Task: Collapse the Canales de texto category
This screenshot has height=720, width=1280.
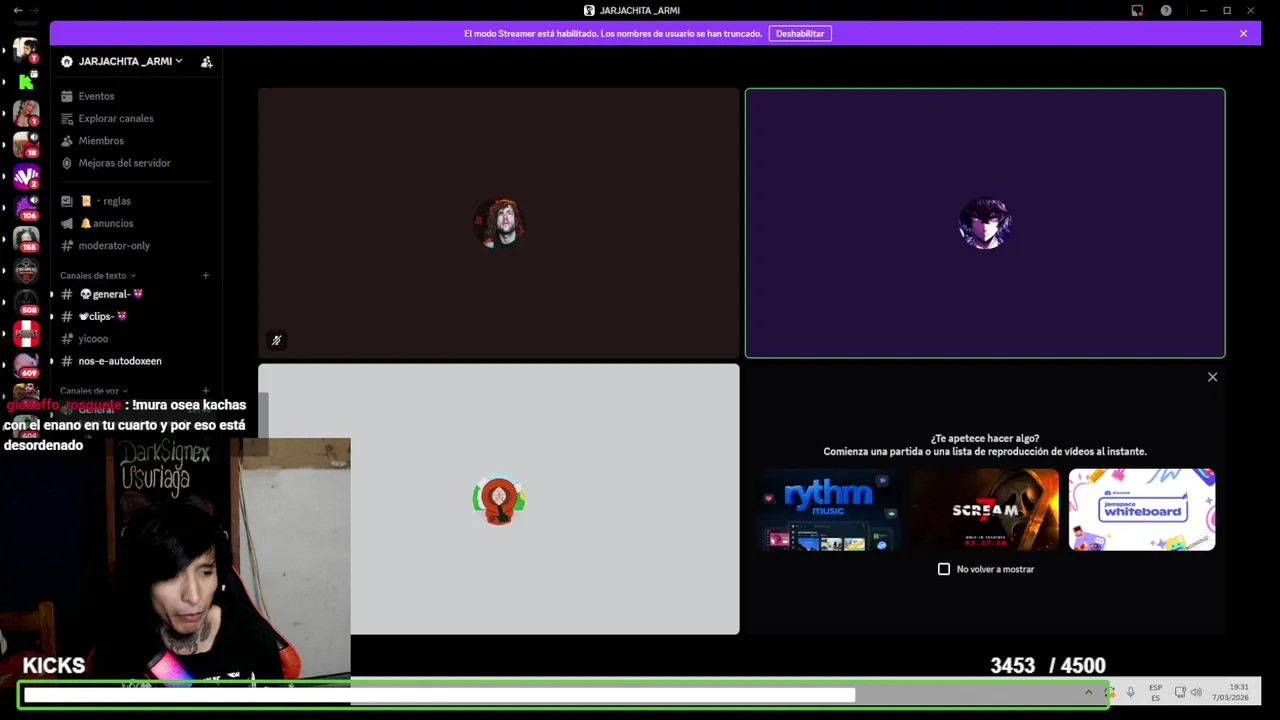Action: coord(97,275)
